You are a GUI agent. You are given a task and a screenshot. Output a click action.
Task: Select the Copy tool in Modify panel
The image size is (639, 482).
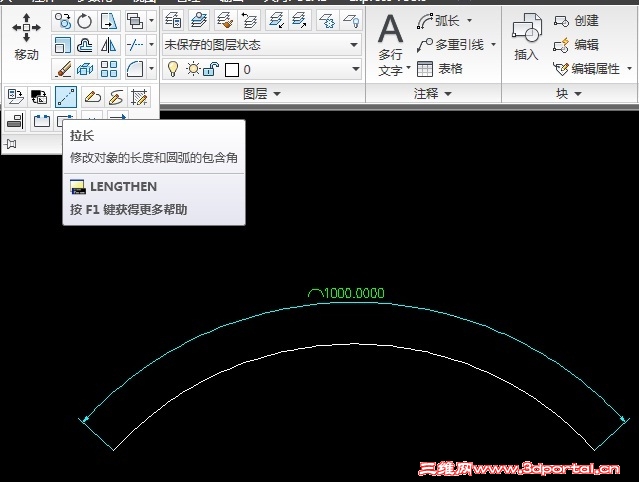point(63,21)
